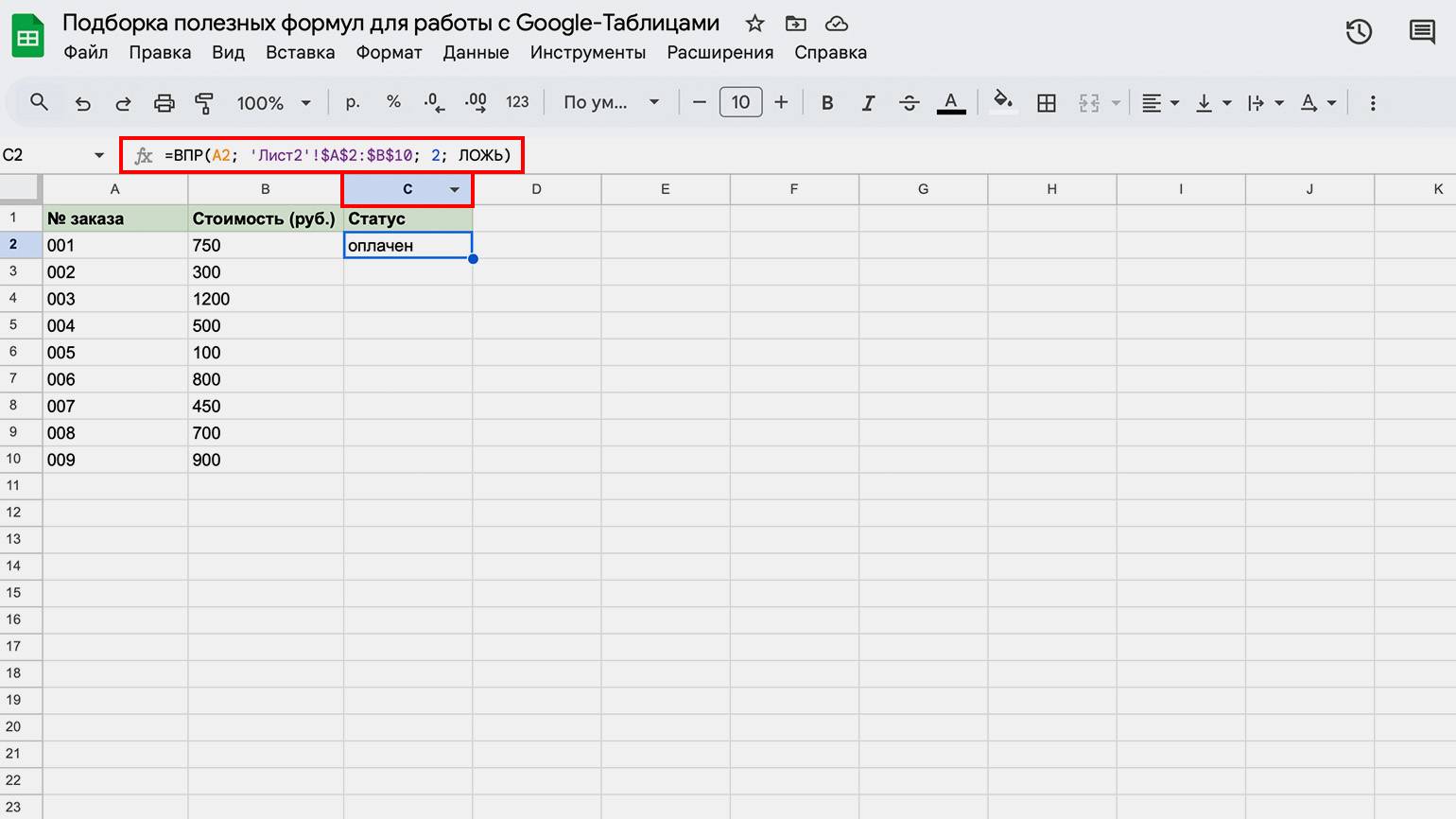Viewport: 1456px width, 819px height.
Task: Click the select-all corner box
Action: pyautogui.click(x=21, y=189)
